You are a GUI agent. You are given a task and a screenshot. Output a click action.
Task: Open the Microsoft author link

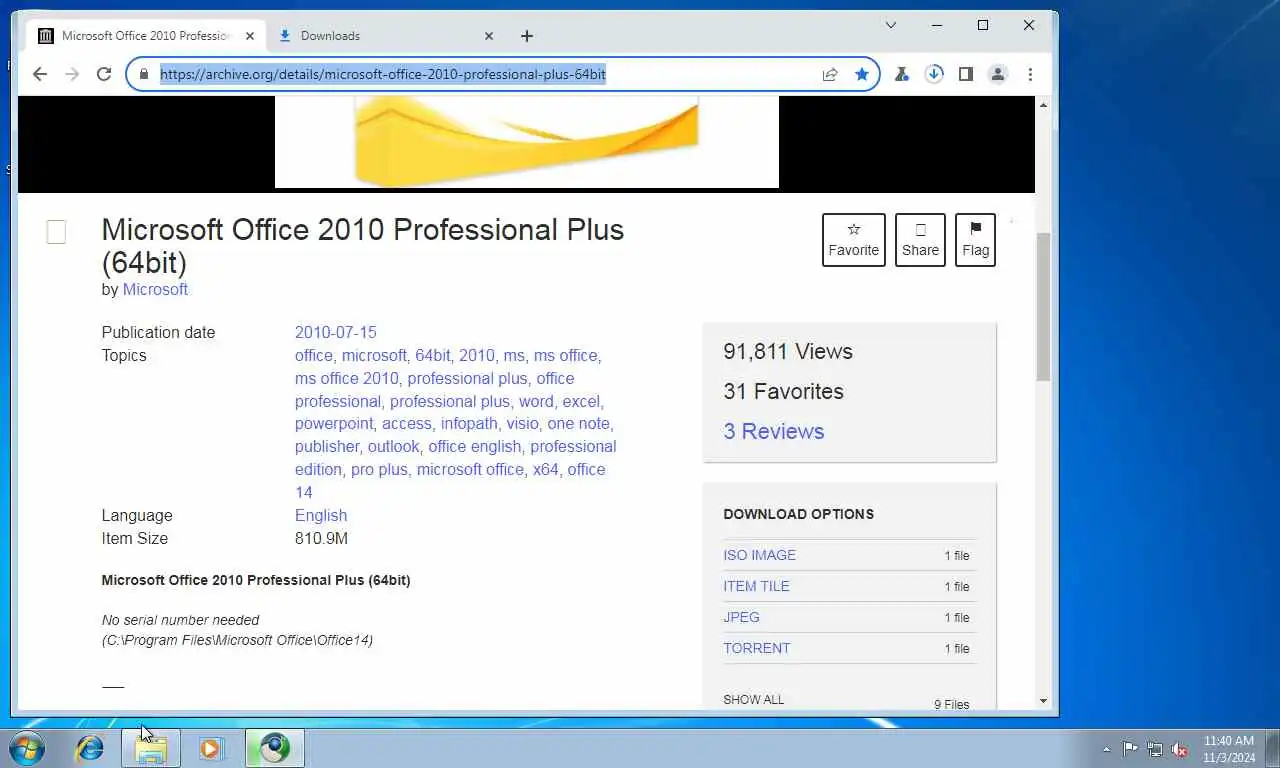tap(155, 289)
